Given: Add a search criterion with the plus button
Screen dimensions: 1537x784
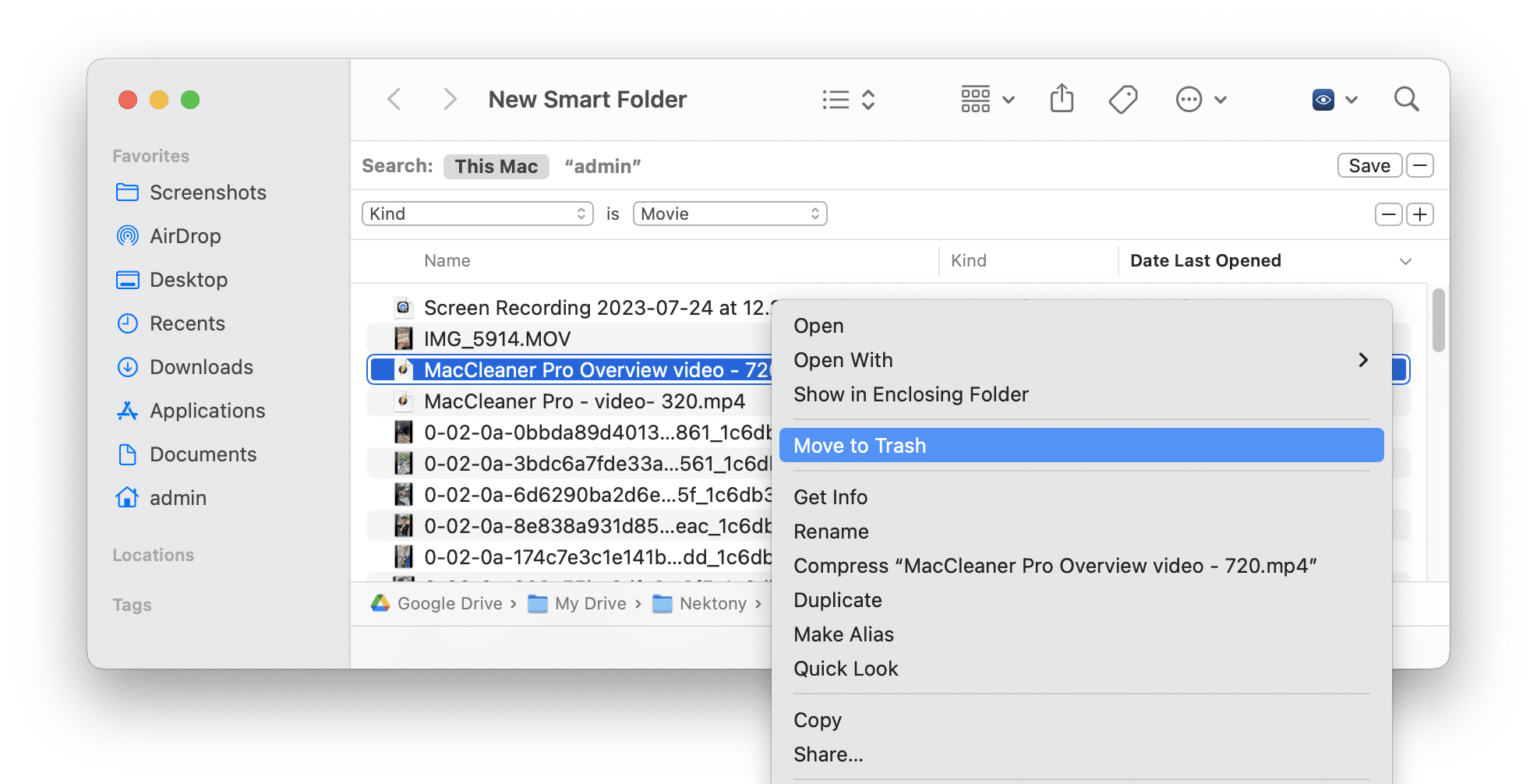Looking at the screenshot, I should click(1419, 214).
